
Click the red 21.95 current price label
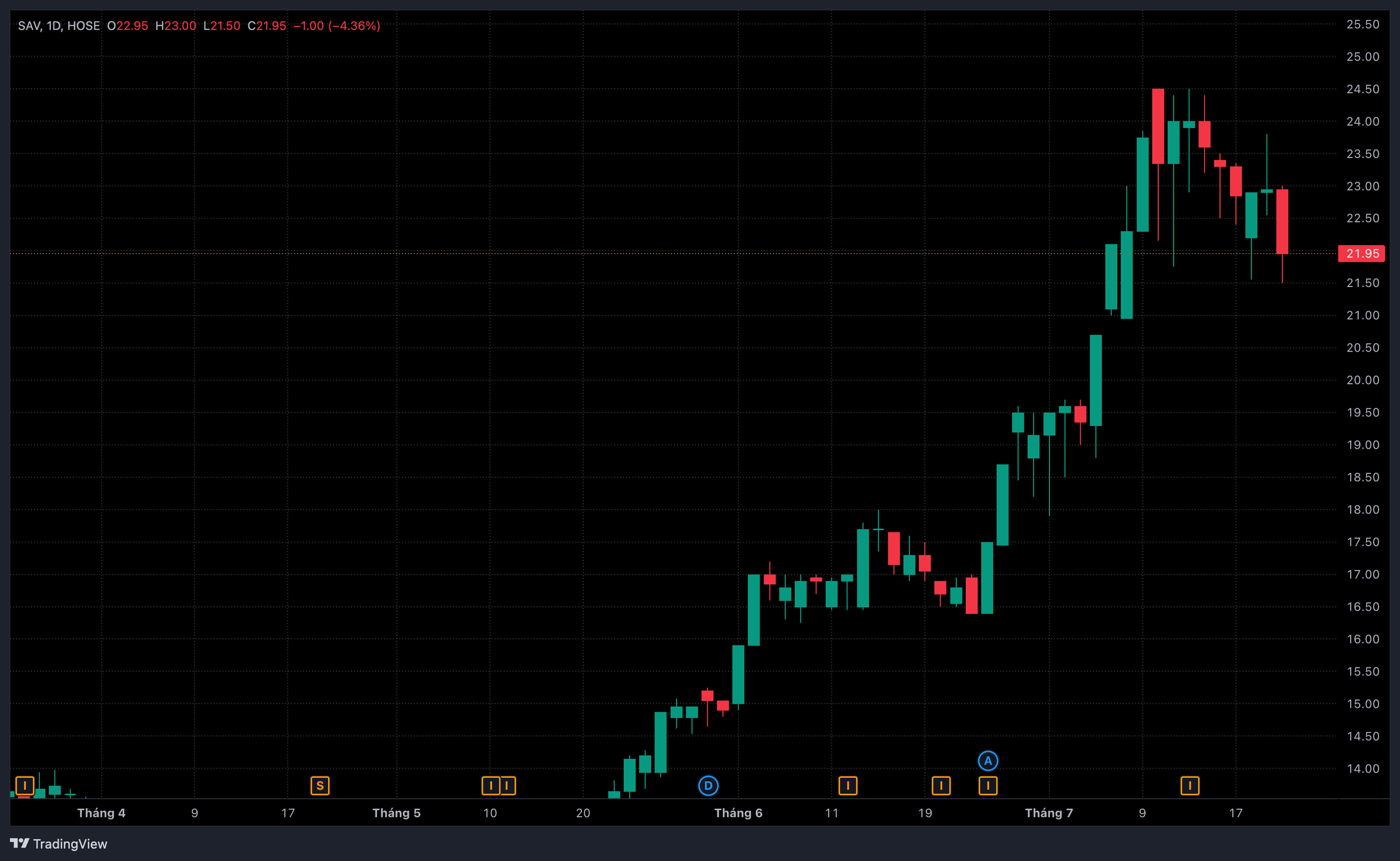(x=1361, y=254)
